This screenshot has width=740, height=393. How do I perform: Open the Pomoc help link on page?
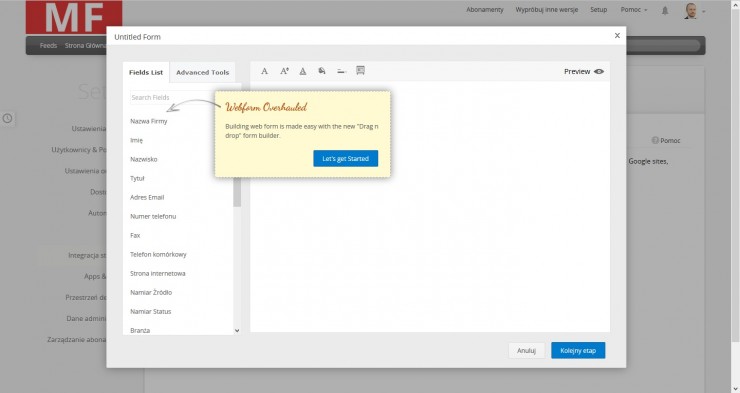[x=666, y=141]
